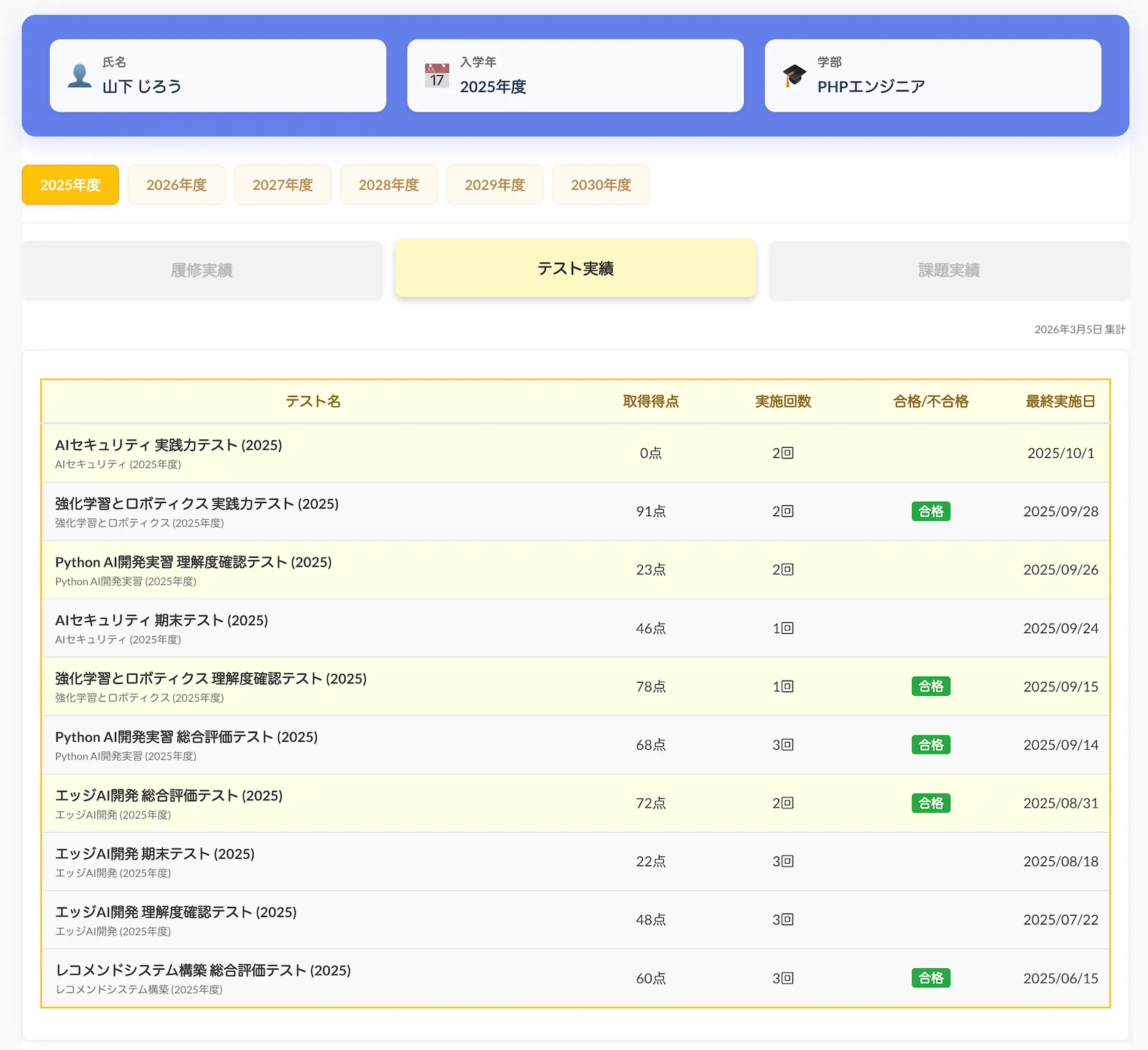Click the user profile icon beside 氏名
The width and height of the screenshot is (1148, 1050).
coord(79,76)
